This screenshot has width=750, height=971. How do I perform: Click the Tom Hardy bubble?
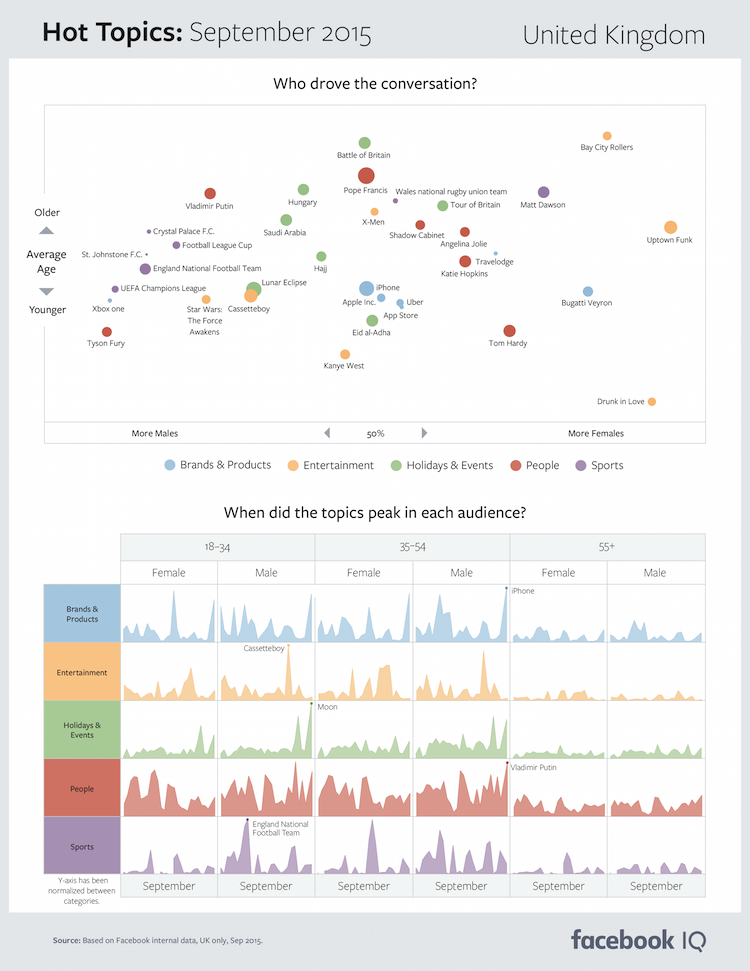point(509,331)
